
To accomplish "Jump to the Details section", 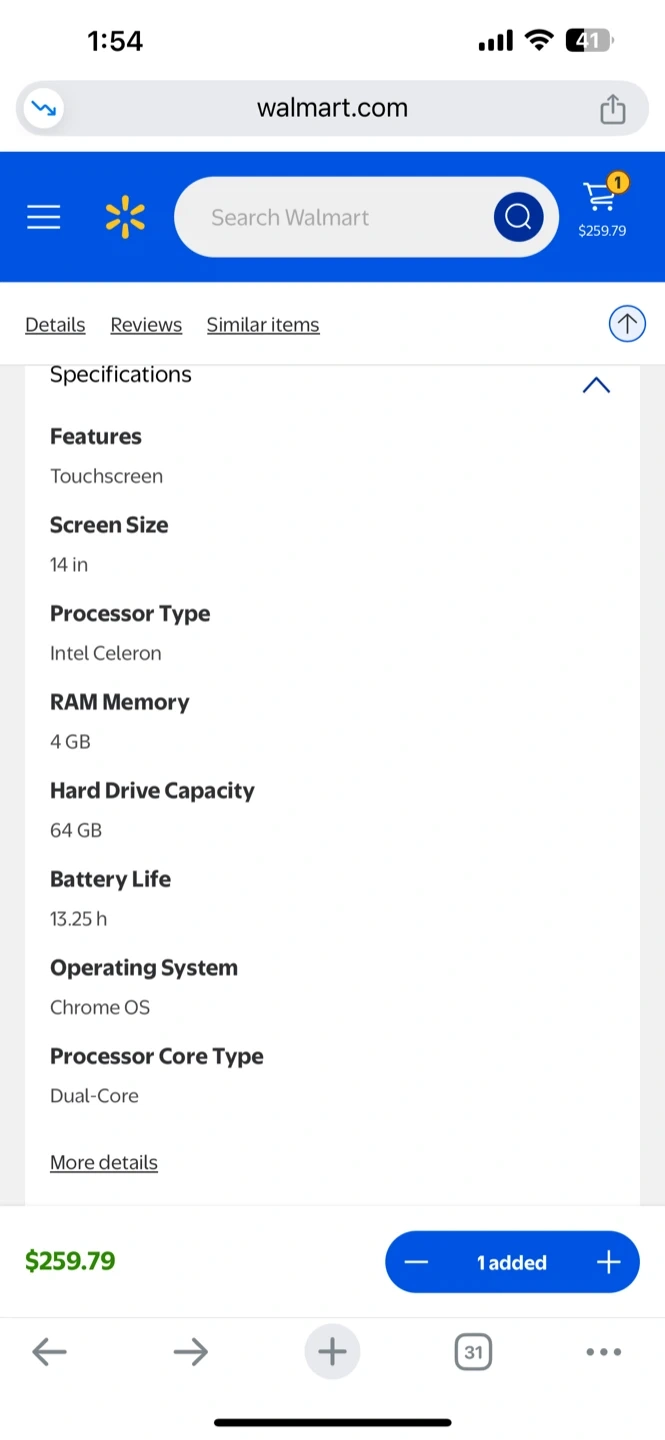I will (55, 325).
